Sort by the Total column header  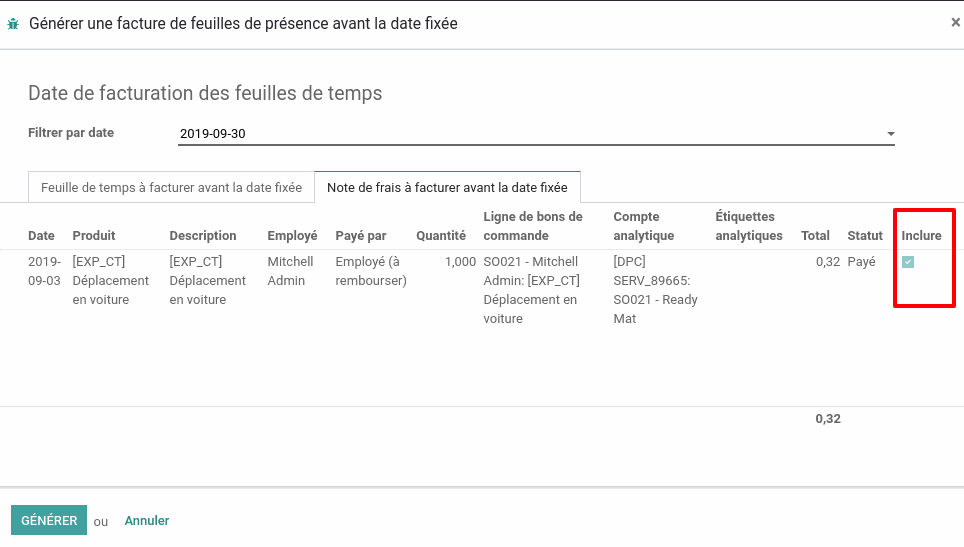coord(815,235)
